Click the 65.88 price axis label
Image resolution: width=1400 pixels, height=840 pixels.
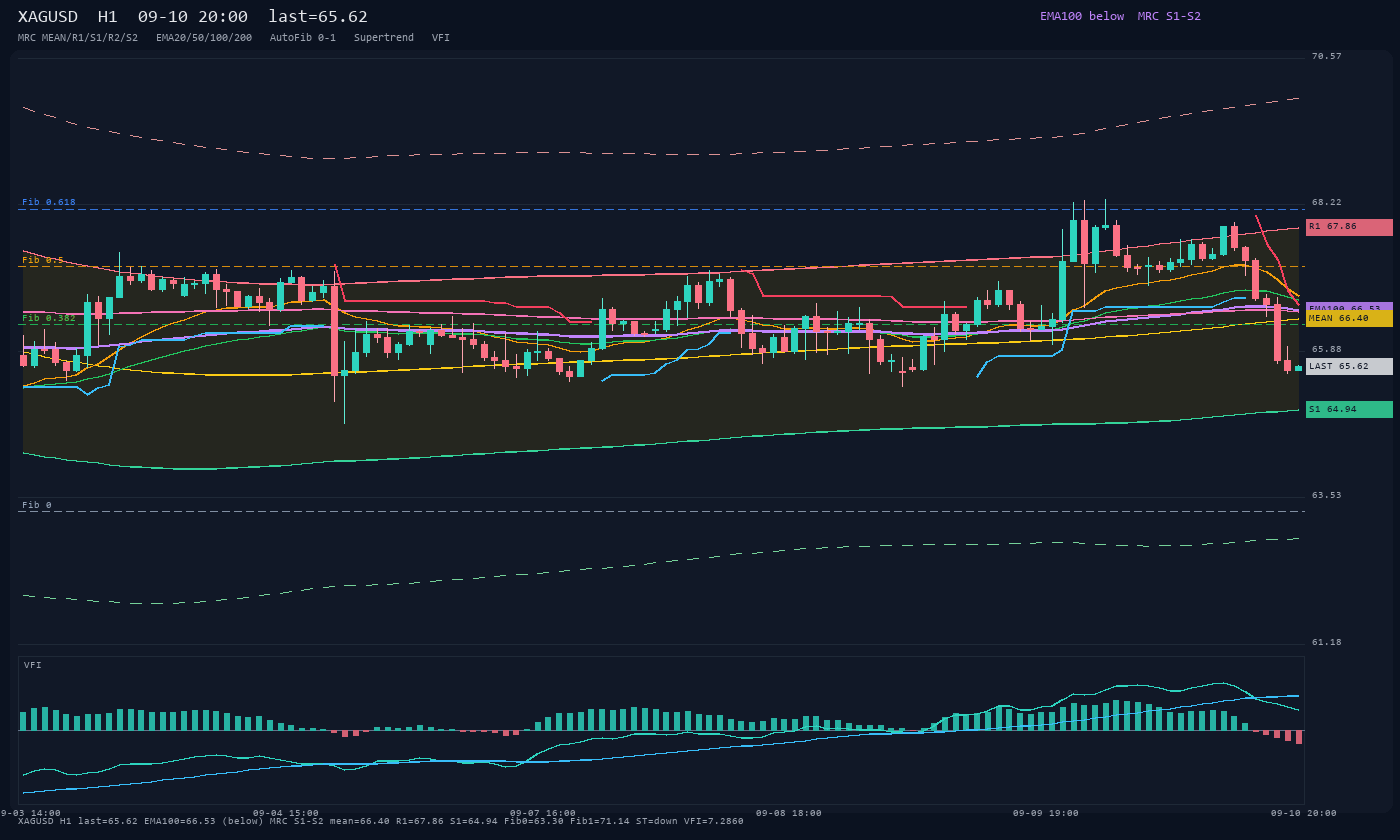point(1327,349)
